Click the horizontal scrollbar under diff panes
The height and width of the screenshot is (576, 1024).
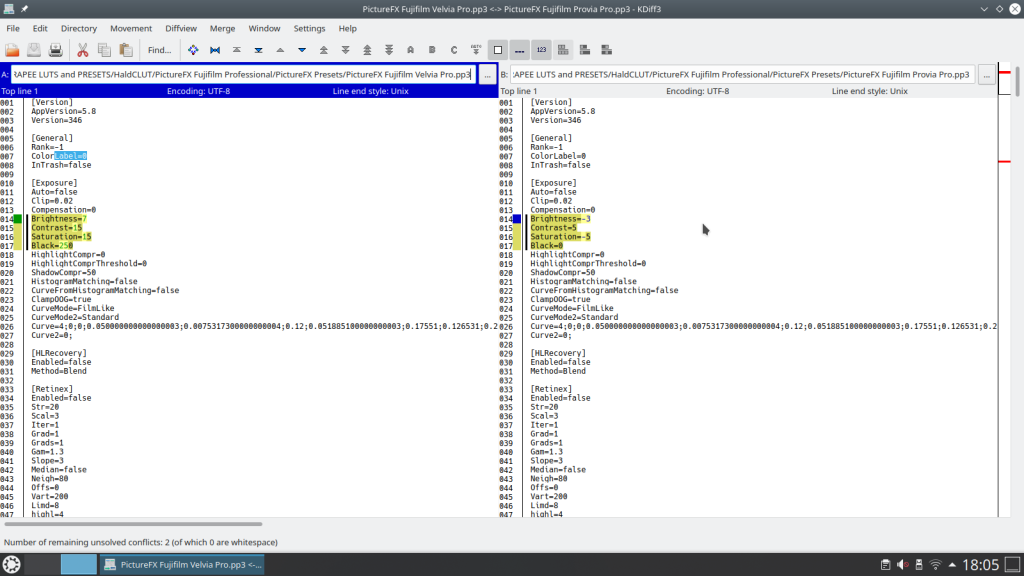point(133,524)
